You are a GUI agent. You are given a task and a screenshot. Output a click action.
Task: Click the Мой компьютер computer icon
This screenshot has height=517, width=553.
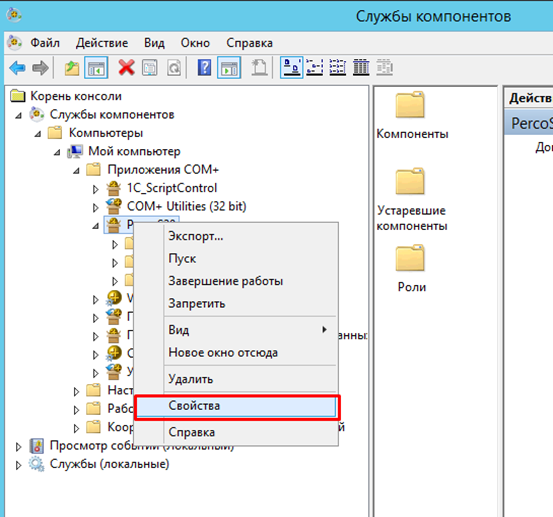pyautogui.click(x=75, y=152)
